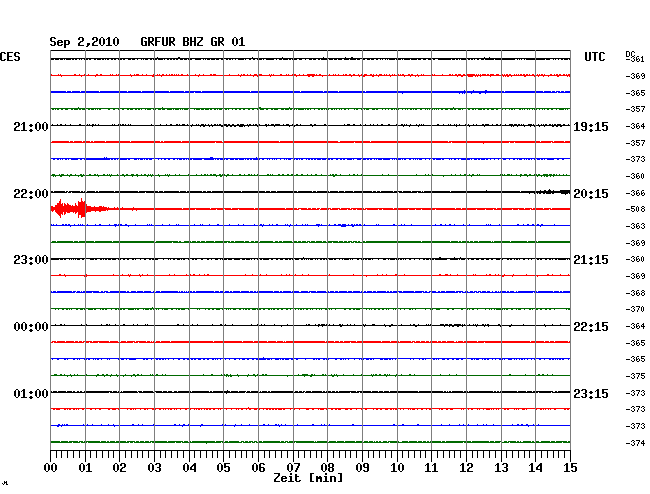Click the "21:00" local time label
Image resolution: width=650 pixels, height=494 pixels.
(x=31, y=127)
